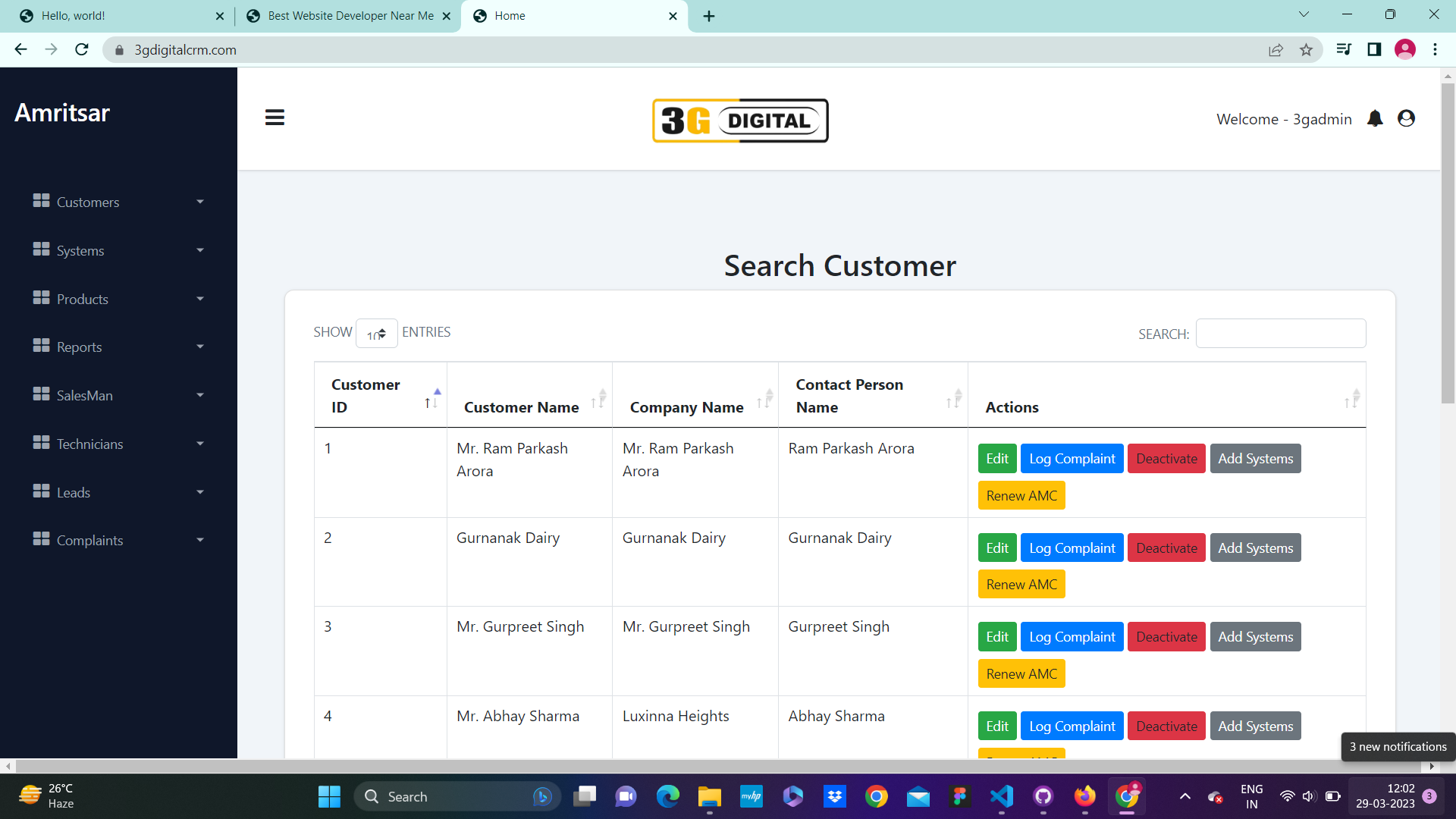Close the Hello, world! tab
Screen dimensions: 1456x819
coord(220,16)
